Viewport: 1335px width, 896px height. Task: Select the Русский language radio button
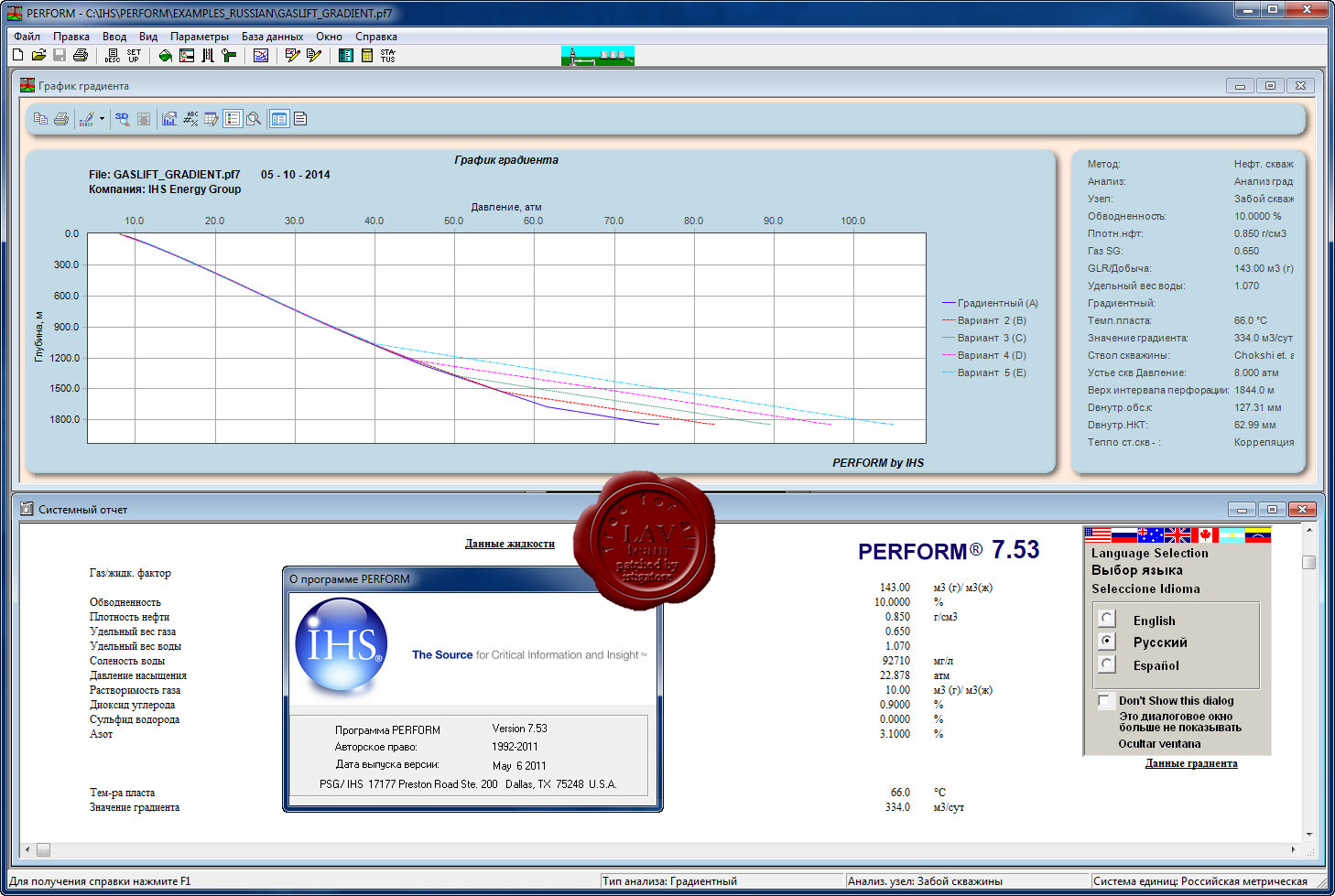click(1107, 642)
